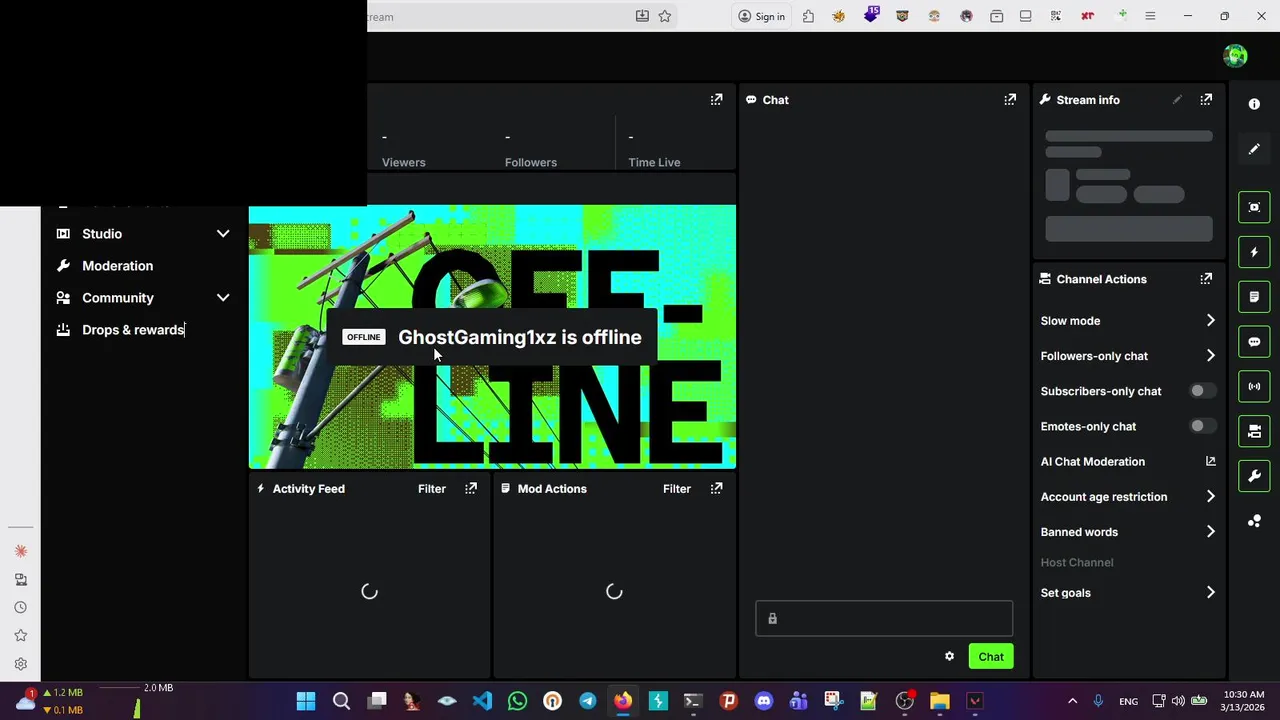Open Discord from the taskbar

764,701
